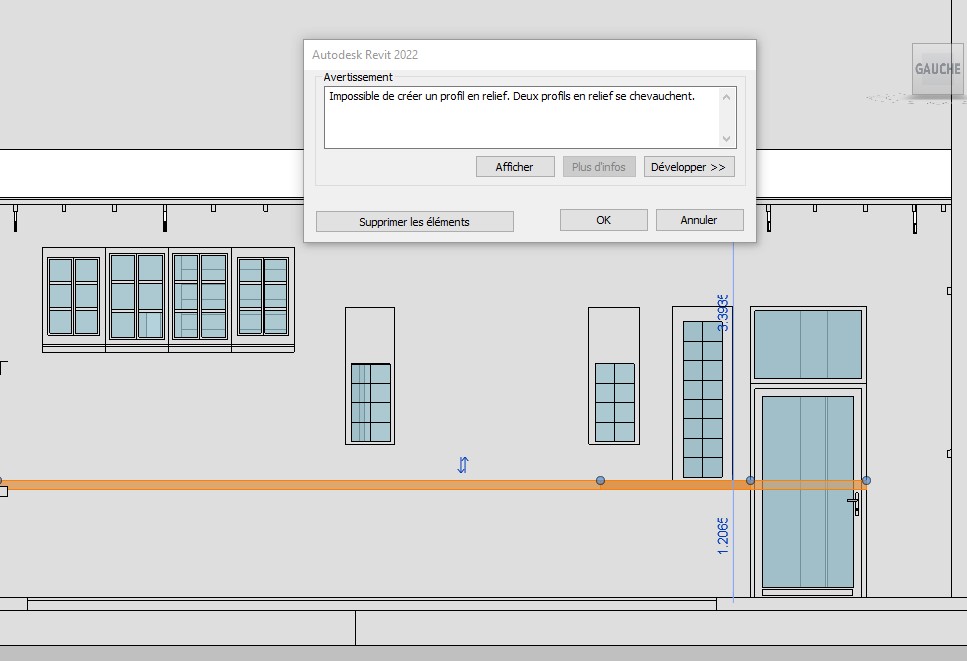
Task: Click the 1.206 temporary dimension value
Action: (723, 536)
